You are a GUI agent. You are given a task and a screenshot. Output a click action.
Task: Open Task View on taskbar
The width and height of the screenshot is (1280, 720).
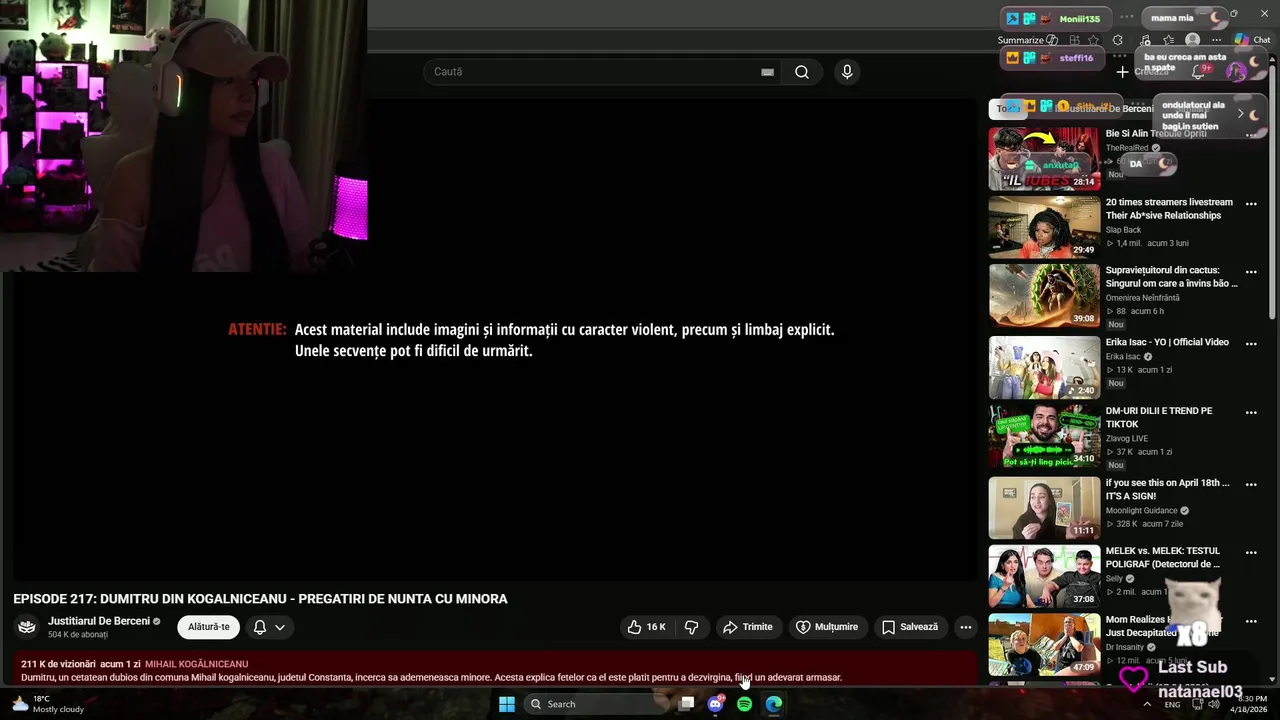click(x=687, y=704)
